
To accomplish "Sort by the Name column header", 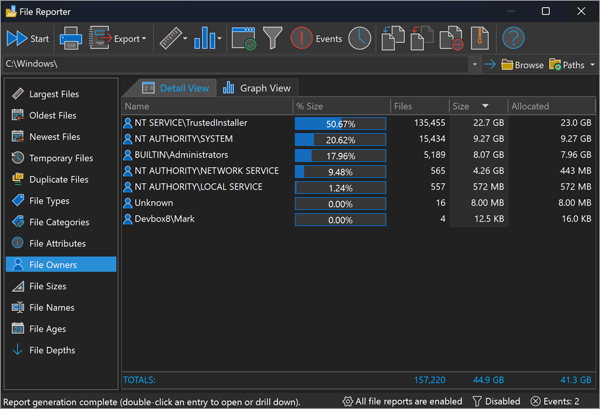I will [207, 106].
